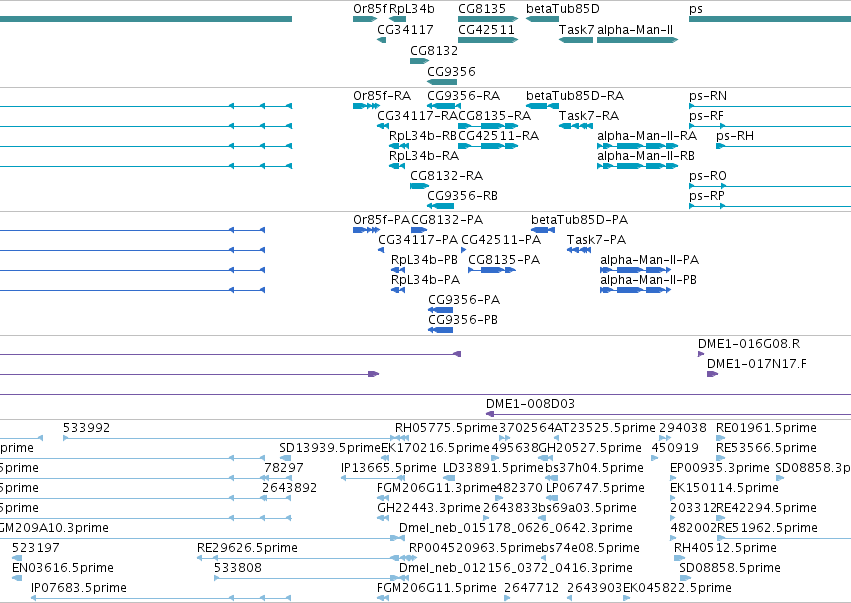Screen dimensions: 851x603
Task: Select the Task7-PA protein
Action: coord(579,250)
